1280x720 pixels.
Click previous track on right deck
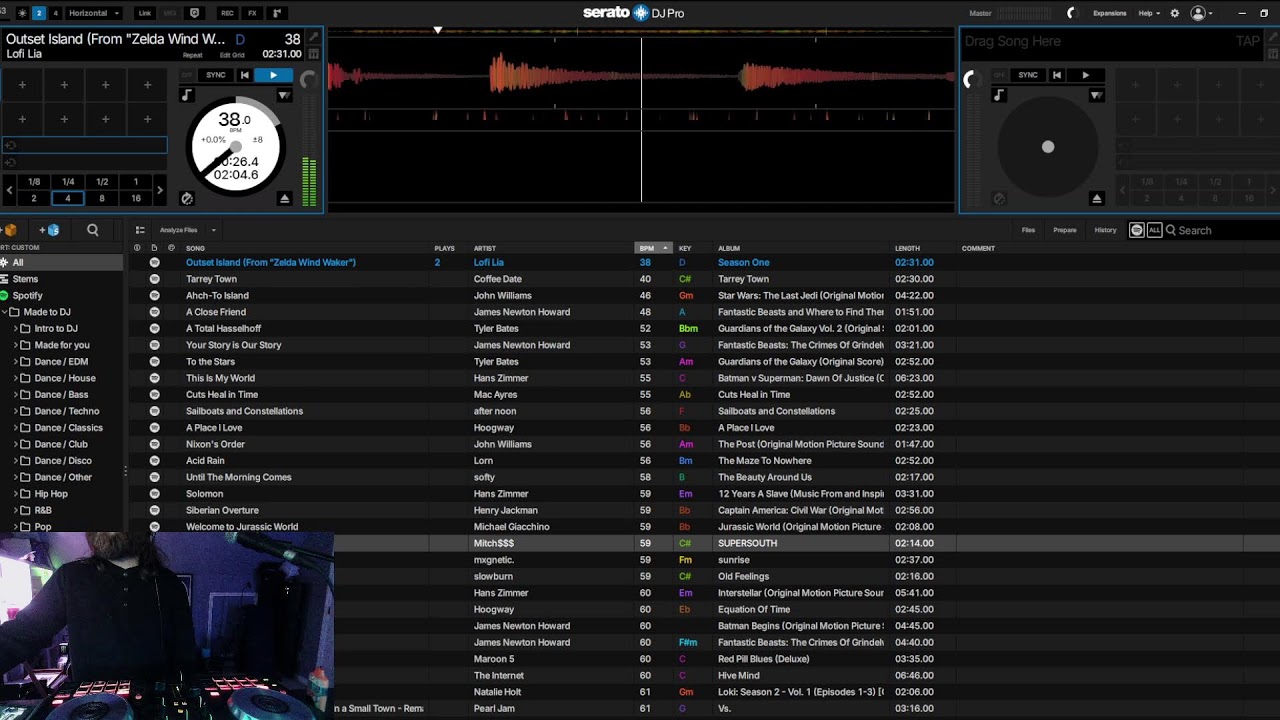(x=1057, y=75)
